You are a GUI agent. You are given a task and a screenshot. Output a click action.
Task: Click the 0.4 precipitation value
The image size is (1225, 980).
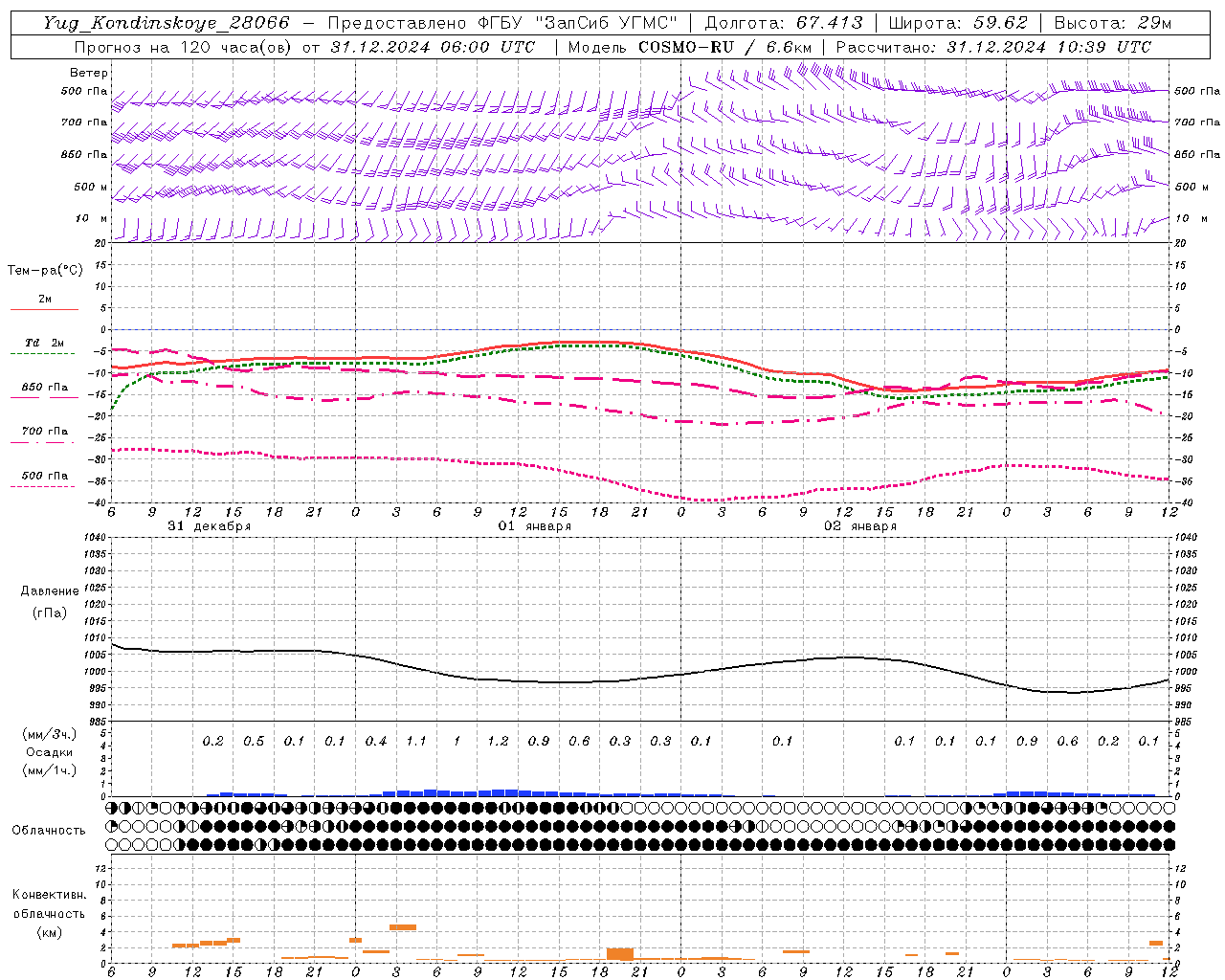click(x=376, y=742)
